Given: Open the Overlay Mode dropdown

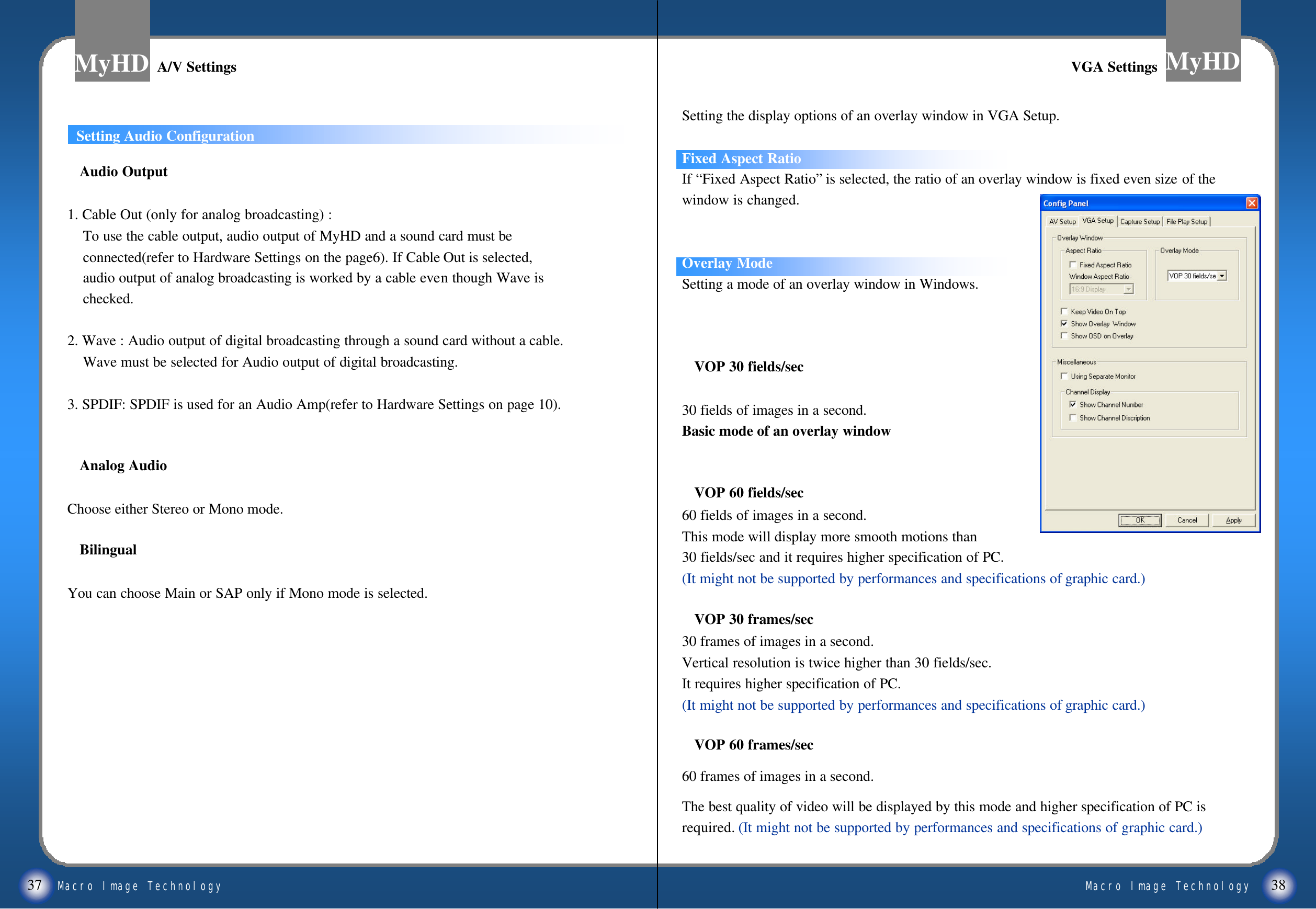Looking at the screenshot, I should pos(1221,276).
